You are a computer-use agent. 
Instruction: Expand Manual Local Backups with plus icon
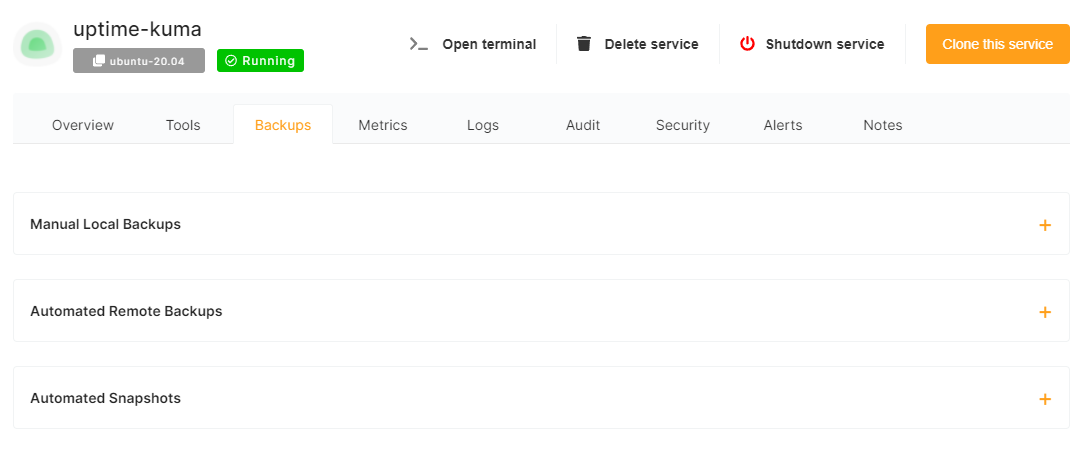tap(1045, 225)
